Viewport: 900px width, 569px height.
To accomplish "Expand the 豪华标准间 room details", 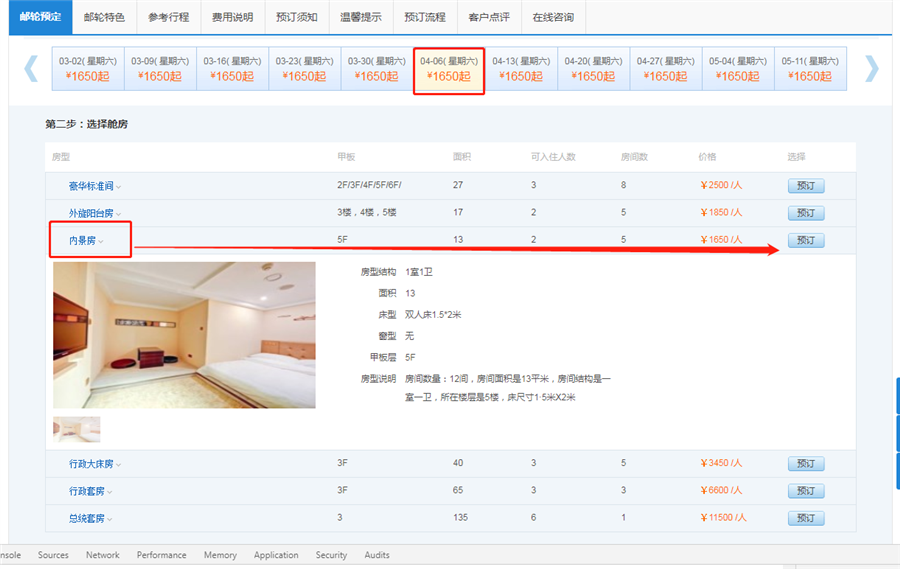I will pyautogui.click(x=95, y=186).
